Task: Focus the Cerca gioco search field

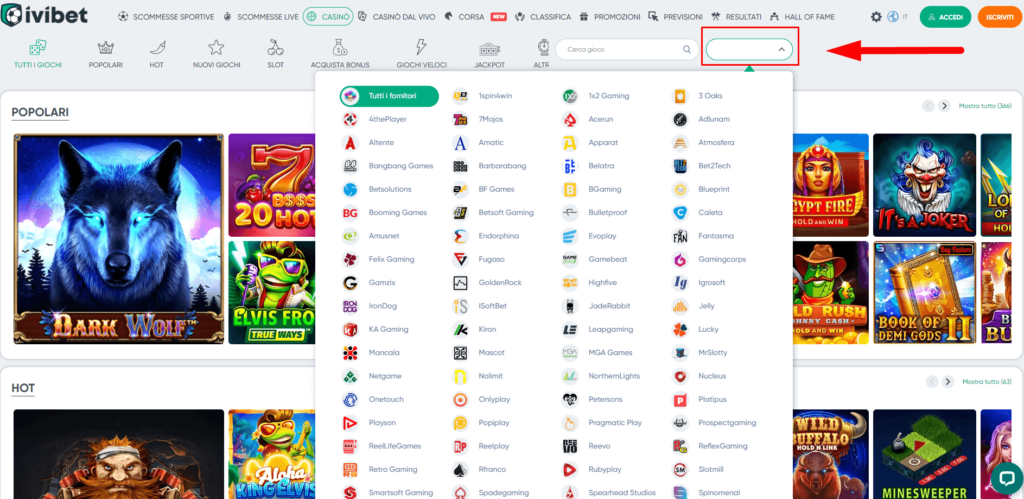Action: 620,49
